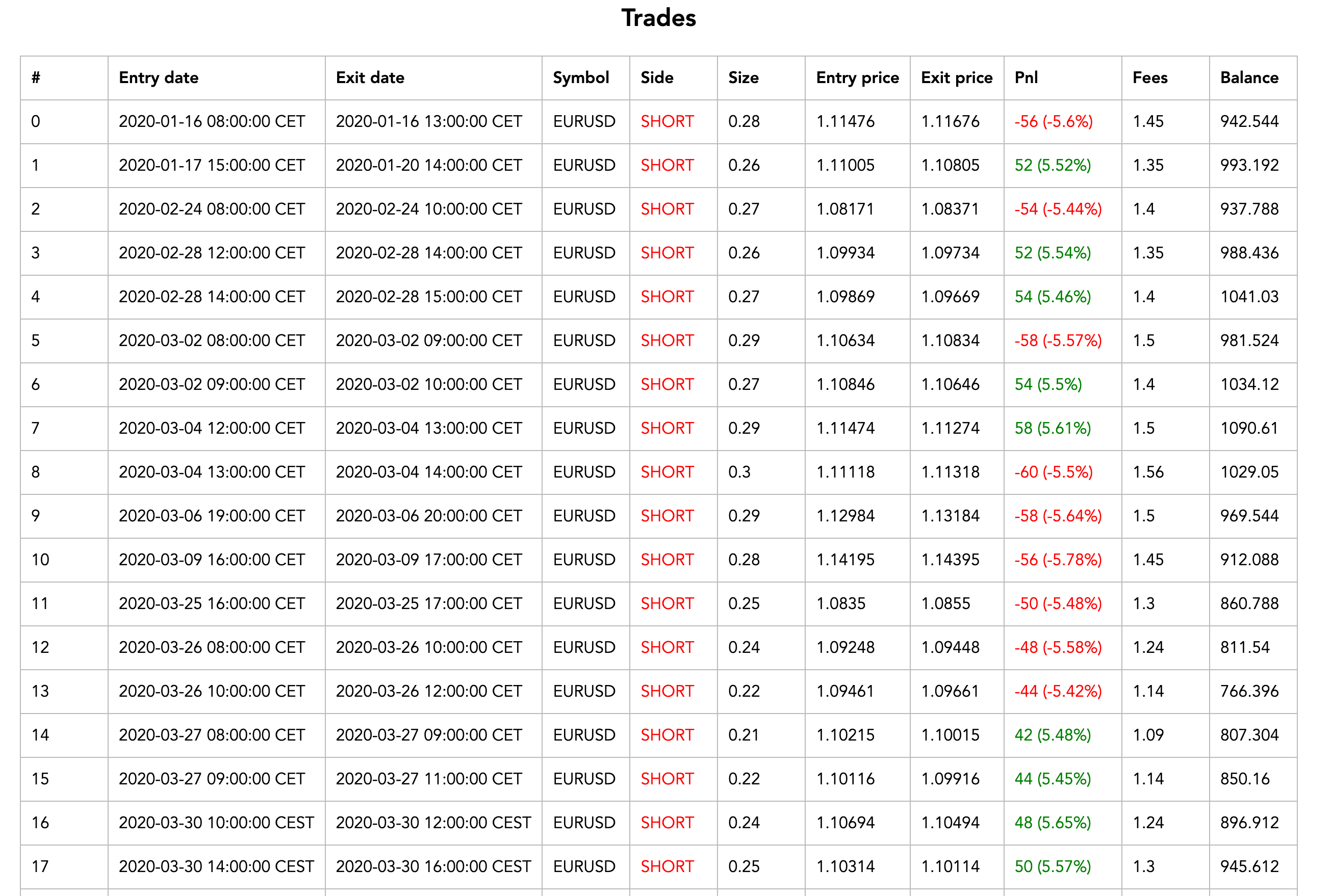The width and height of the screenshot is (1333, 896).
Task: Click exit price 1.13184
Action: 950,516
